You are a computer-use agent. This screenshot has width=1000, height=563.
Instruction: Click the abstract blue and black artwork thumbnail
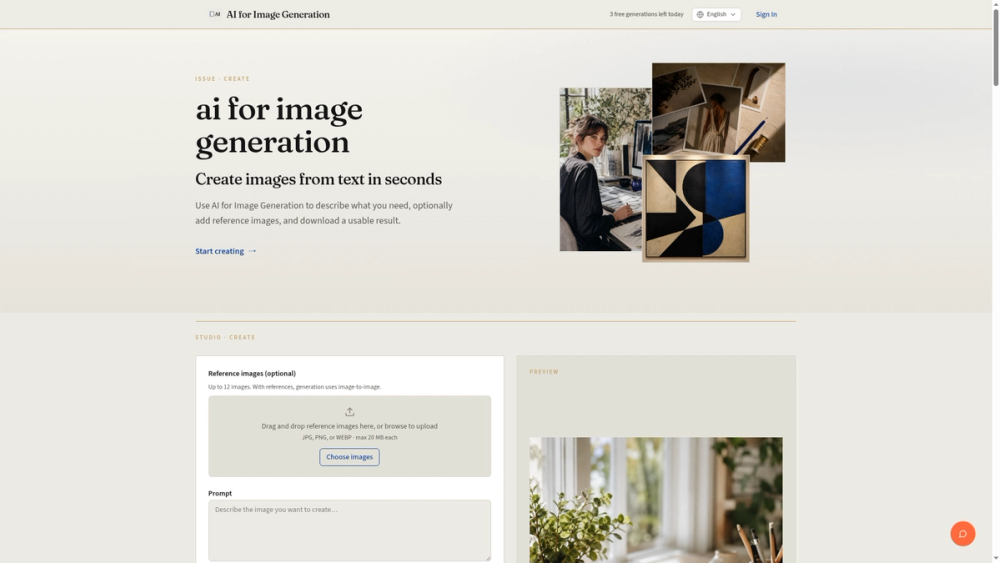point(696,208)
